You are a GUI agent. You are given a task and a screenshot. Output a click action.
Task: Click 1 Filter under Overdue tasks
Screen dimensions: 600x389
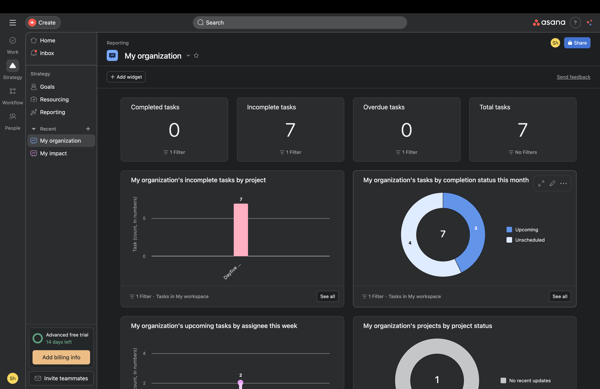(406, 152)
